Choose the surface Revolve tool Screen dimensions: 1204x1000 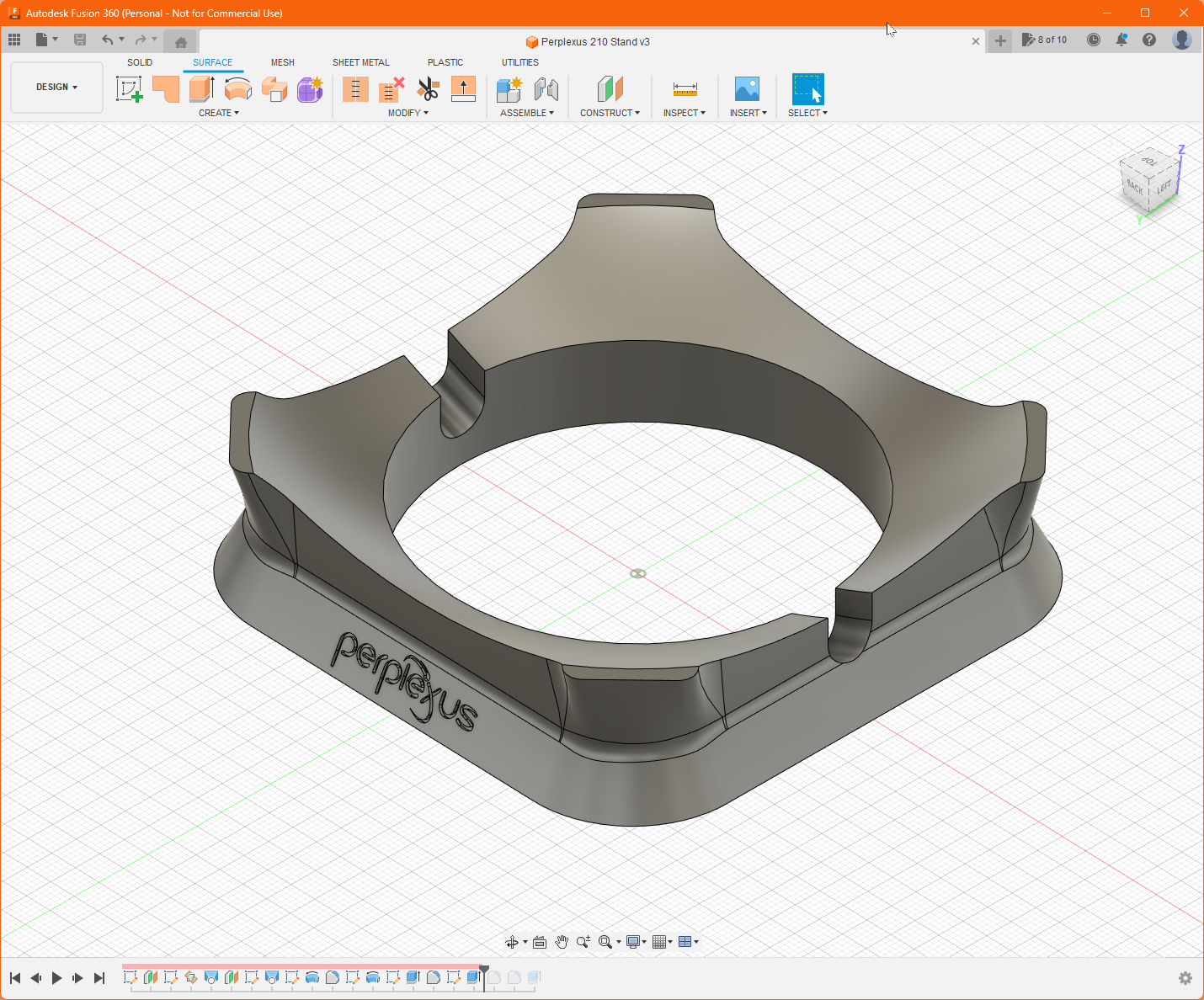pos(238,88)
